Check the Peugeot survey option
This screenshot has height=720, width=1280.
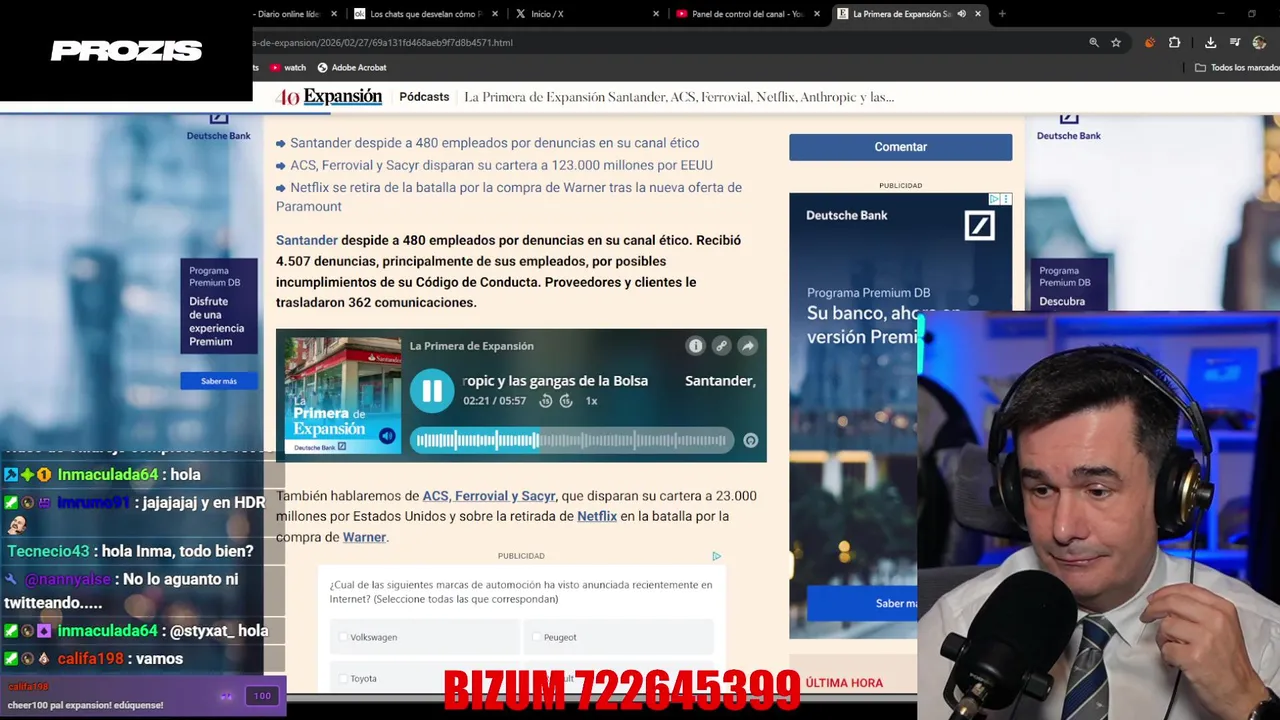(x=619, y=637)
